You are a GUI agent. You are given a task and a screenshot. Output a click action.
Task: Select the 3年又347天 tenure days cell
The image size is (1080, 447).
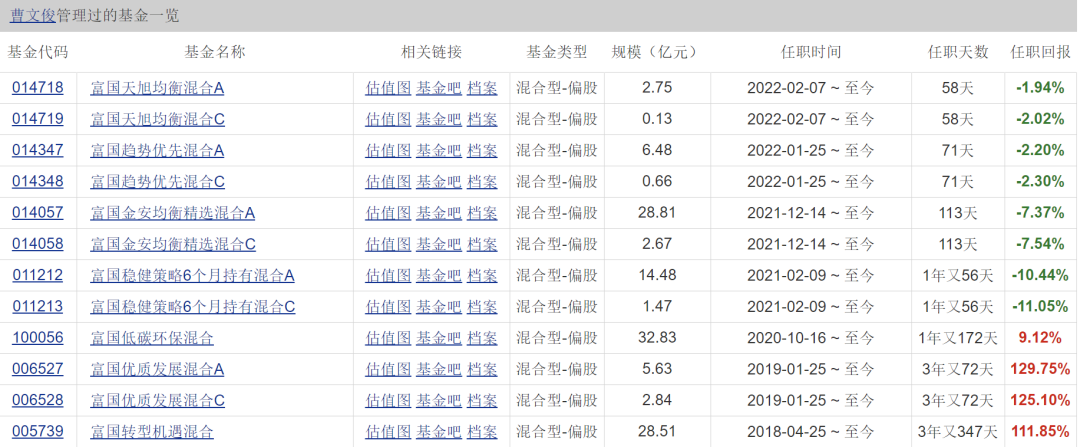(958, 432)
